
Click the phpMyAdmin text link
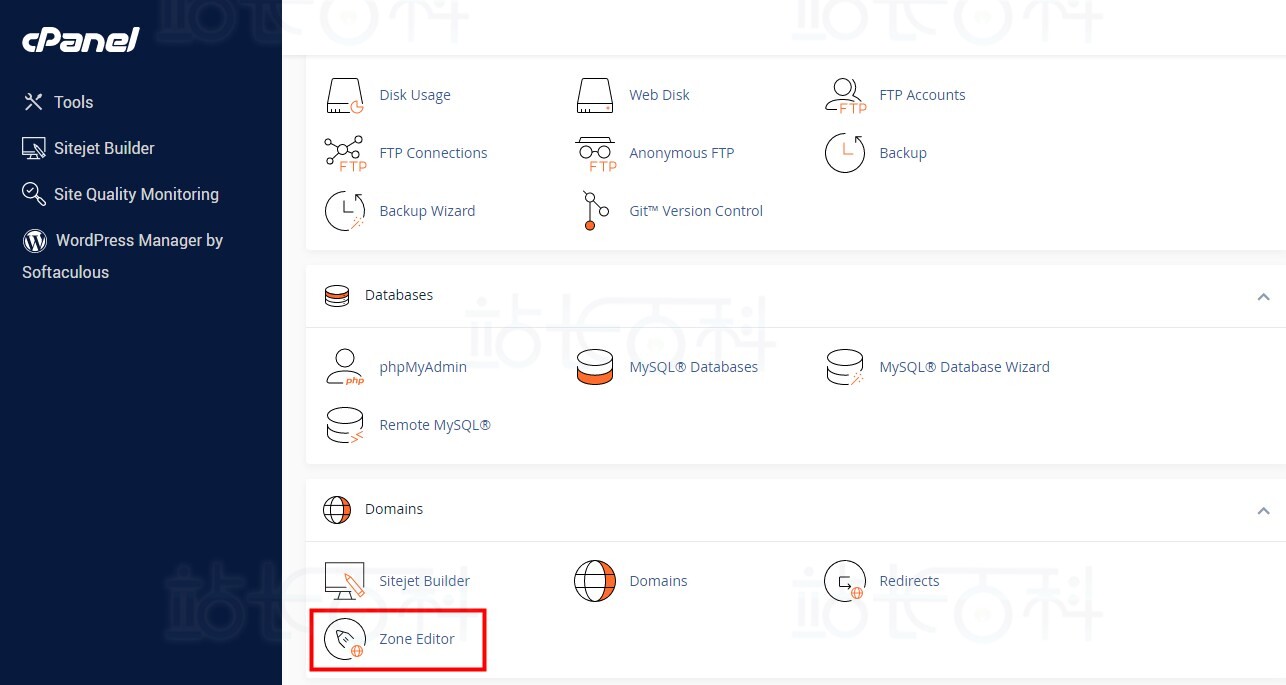coord(423,367)
